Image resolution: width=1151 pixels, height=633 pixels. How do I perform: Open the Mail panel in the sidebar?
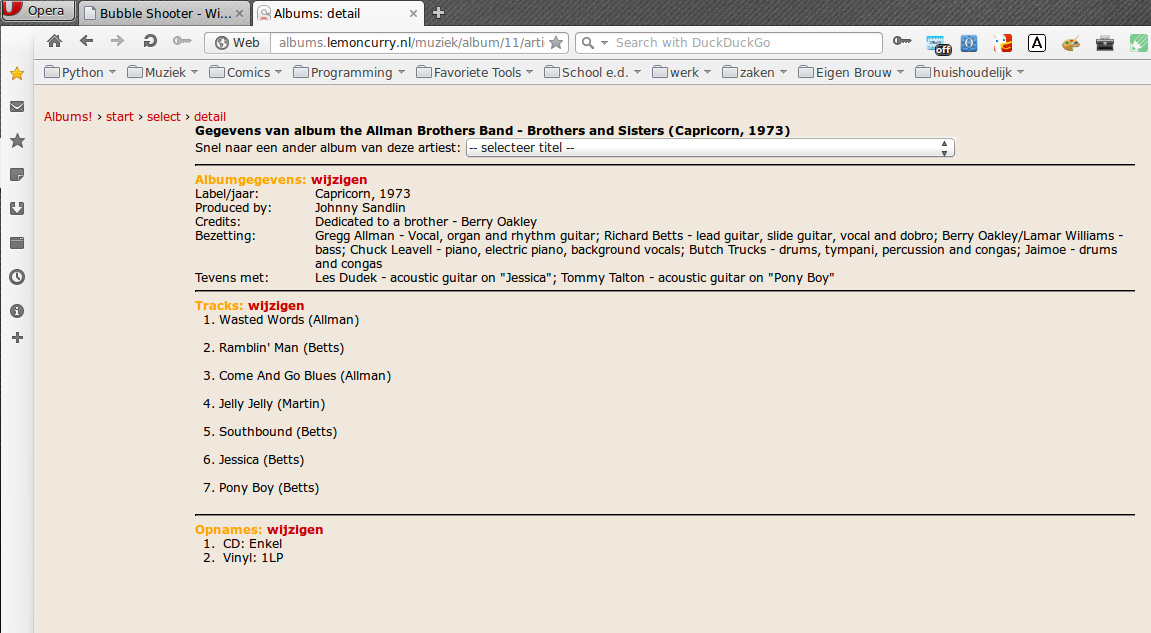(x=17, y=107)
